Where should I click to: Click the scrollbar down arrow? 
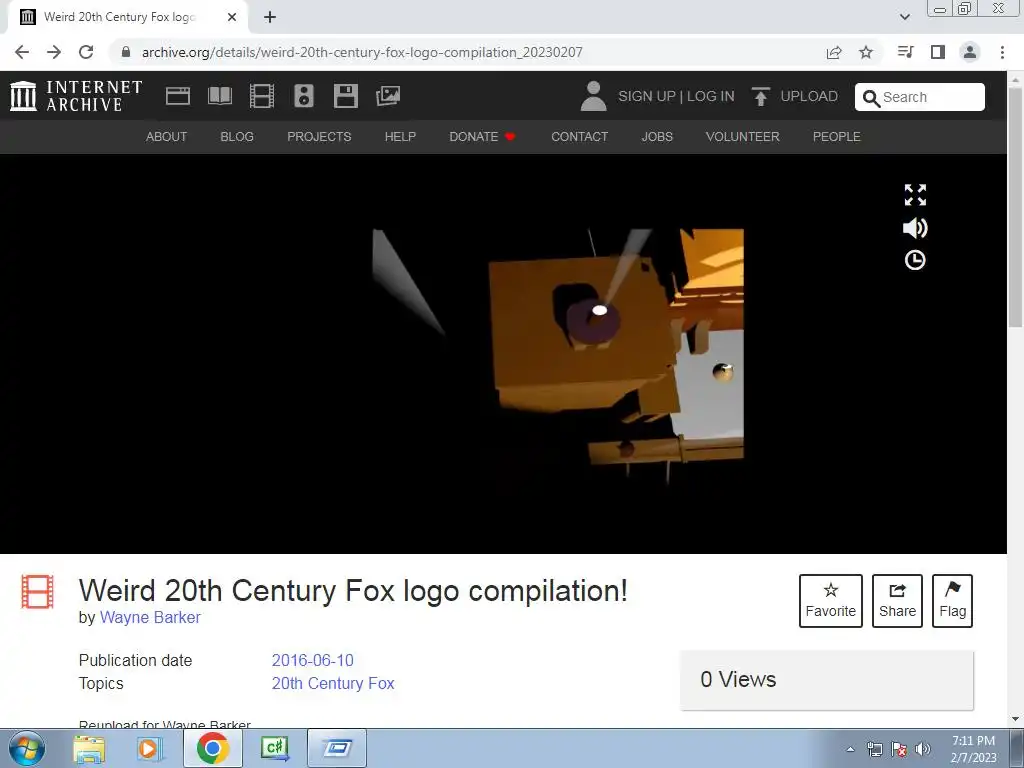1016,719
